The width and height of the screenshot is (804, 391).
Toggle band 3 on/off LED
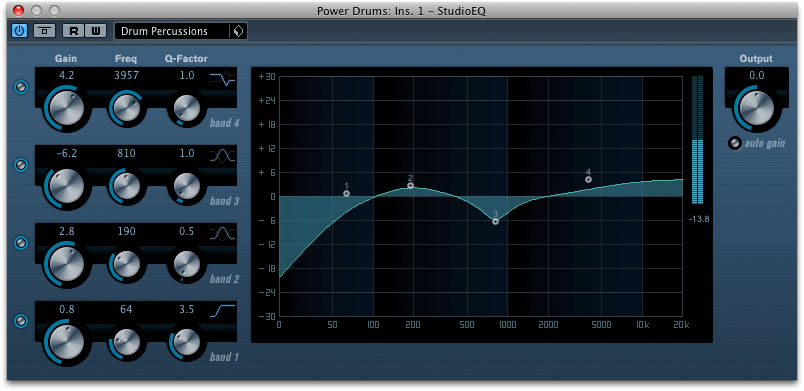tap(21, 165)
